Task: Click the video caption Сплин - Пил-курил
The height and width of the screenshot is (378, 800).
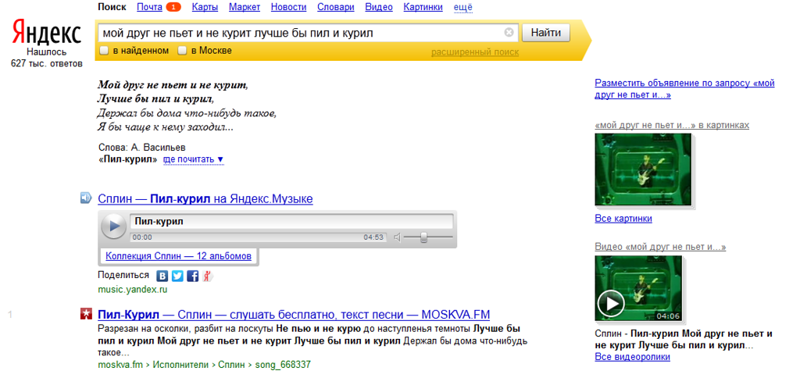Action: coord(684,340)
